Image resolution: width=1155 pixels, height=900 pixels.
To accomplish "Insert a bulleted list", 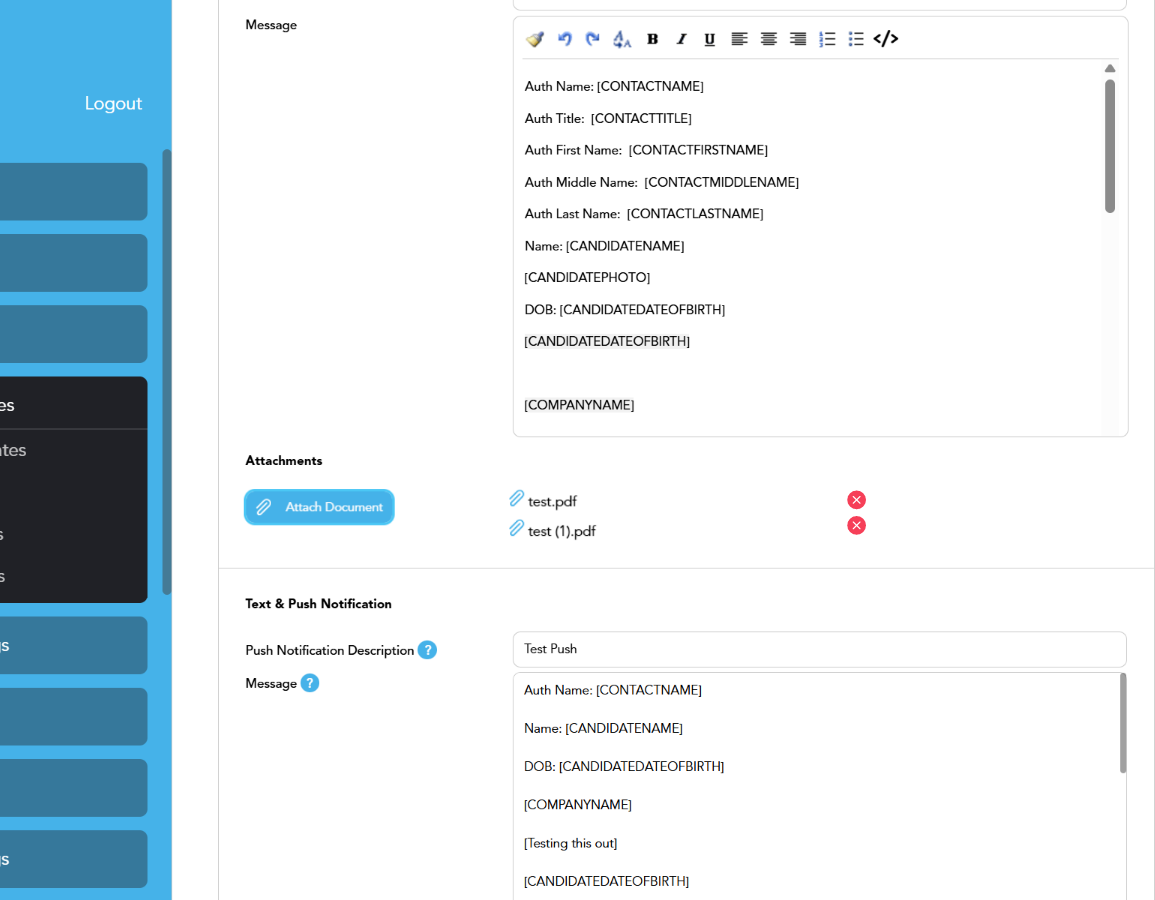I will pos(856,39).
